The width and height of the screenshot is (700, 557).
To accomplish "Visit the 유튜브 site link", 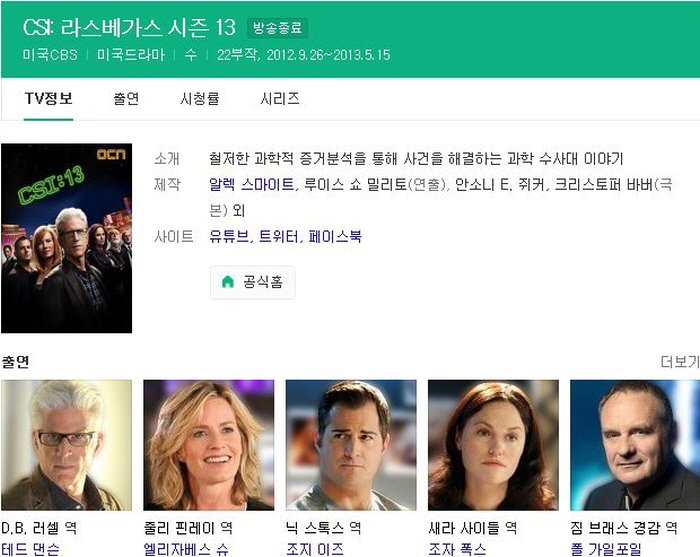I will coord(229,236).
